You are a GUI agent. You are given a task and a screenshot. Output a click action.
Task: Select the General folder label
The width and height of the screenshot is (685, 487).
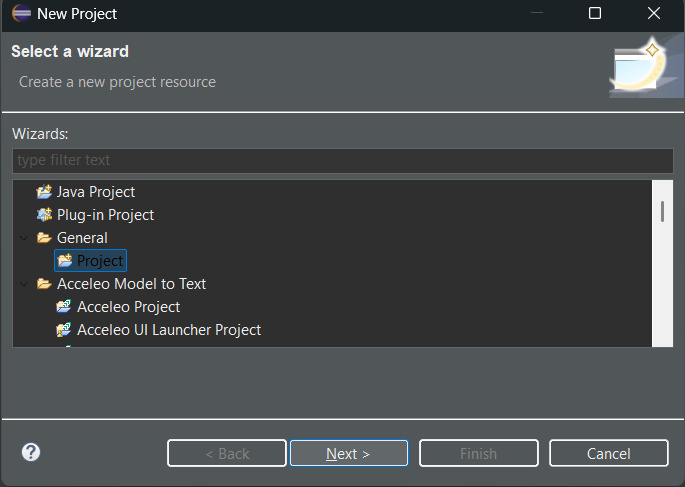point(82,238)
